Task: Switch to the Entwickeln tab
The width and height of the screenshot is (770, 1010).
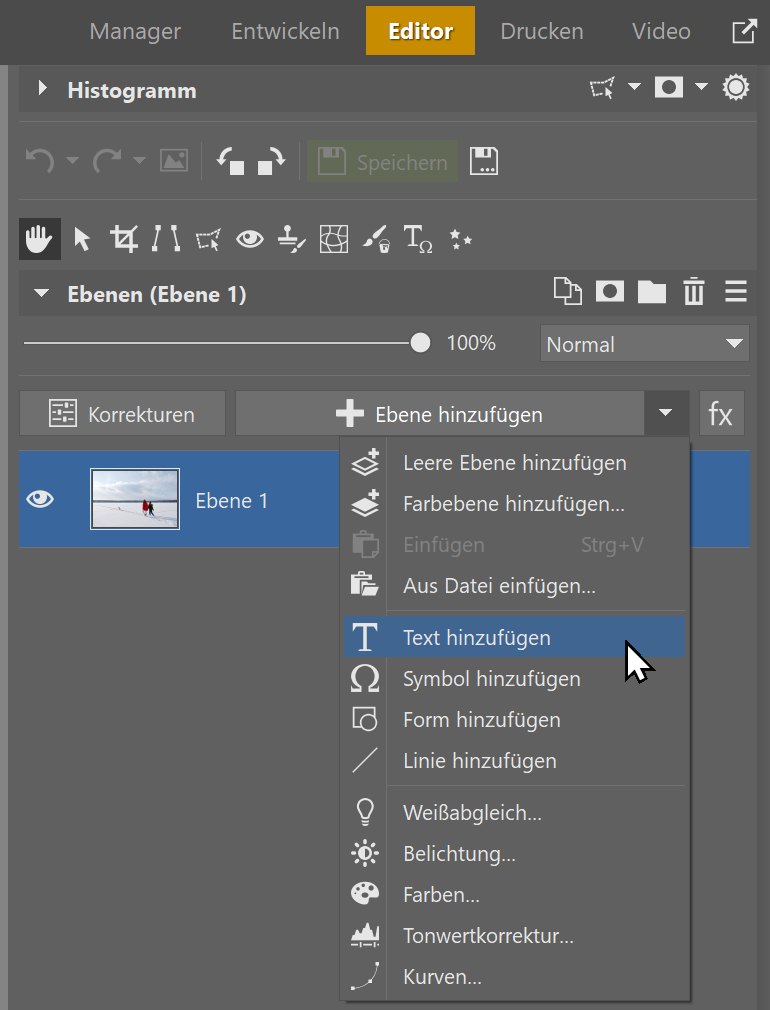Action: [x=285, y=31]
